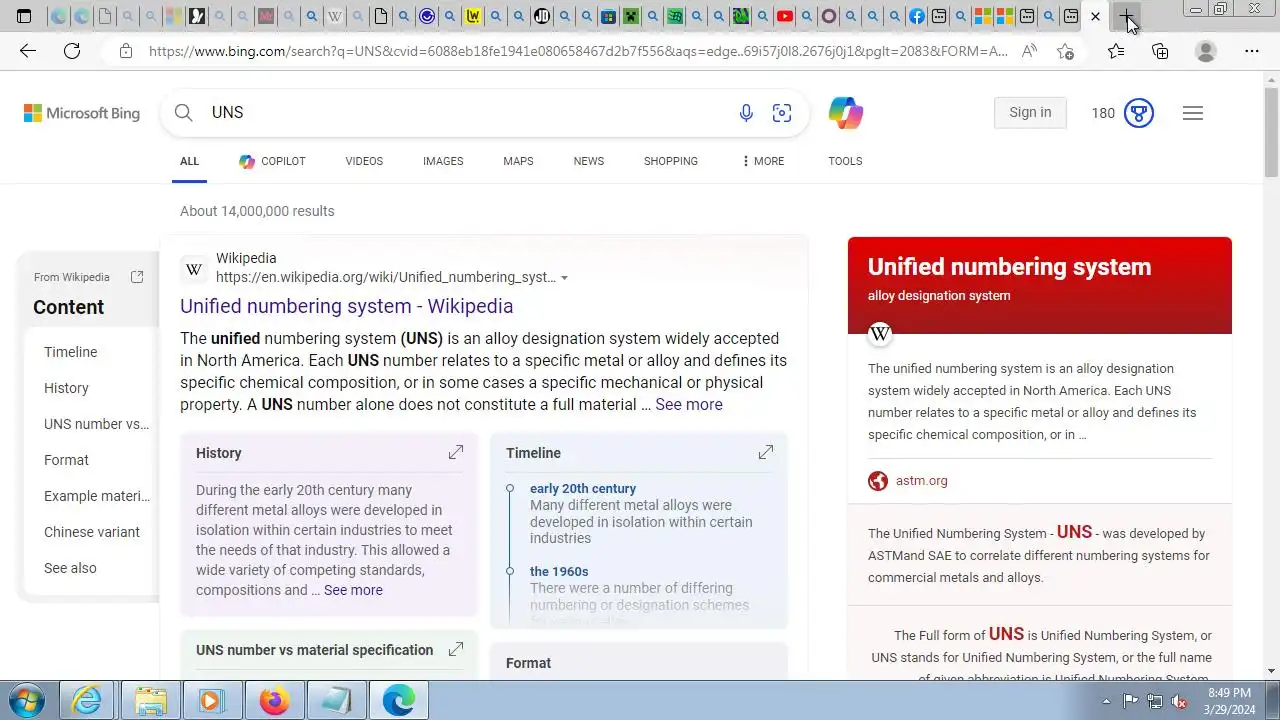
Task: Jump to History in Content sidebar
Action: coord(66,388)
